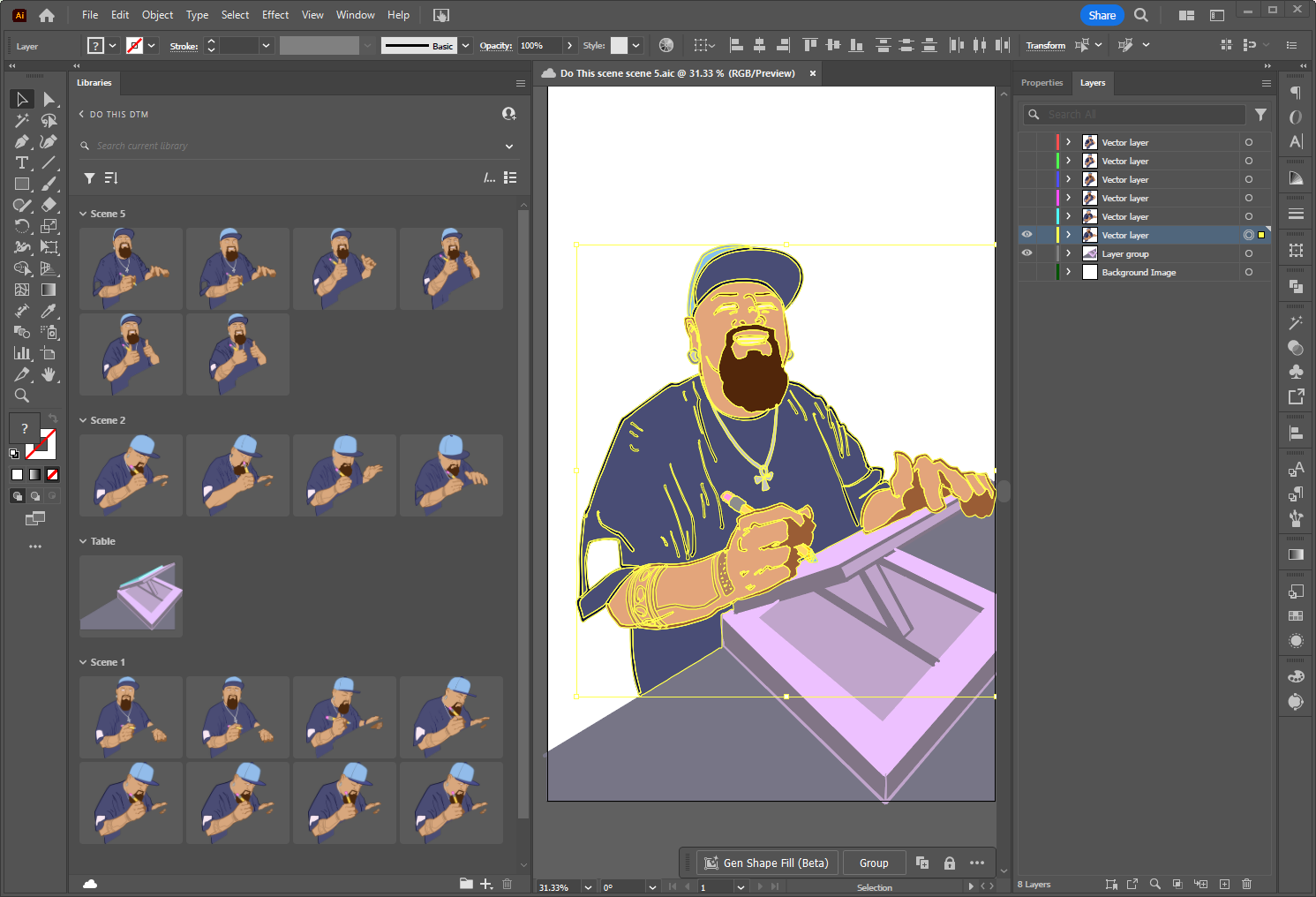Open the Basic brush definition dropdown
The height and width of the screenshot is (897, 1316).
point(464,45)
